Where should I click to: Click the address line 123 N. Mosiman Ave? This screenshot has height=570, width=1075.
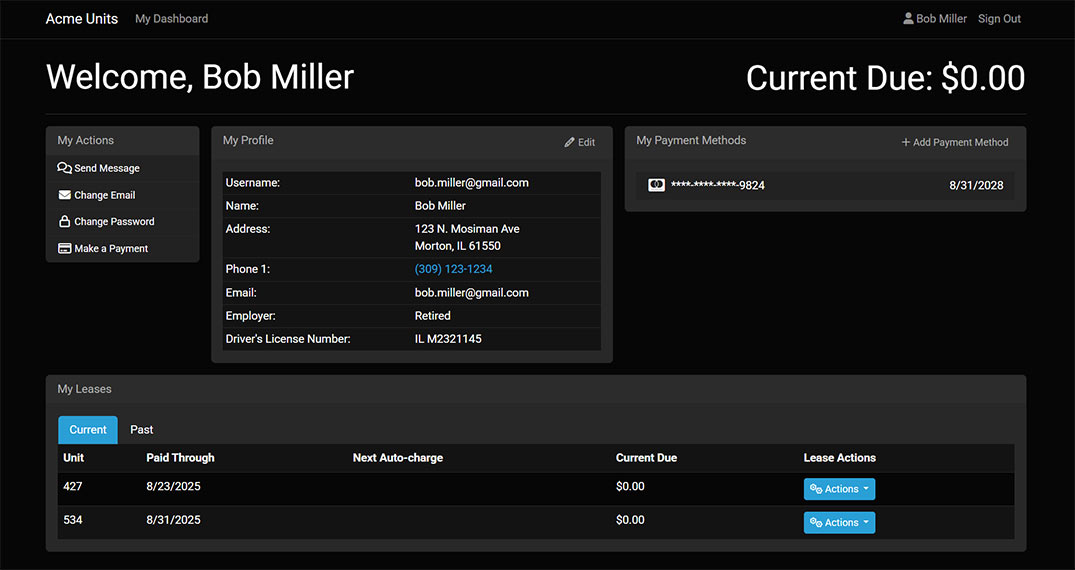[467, 228]
